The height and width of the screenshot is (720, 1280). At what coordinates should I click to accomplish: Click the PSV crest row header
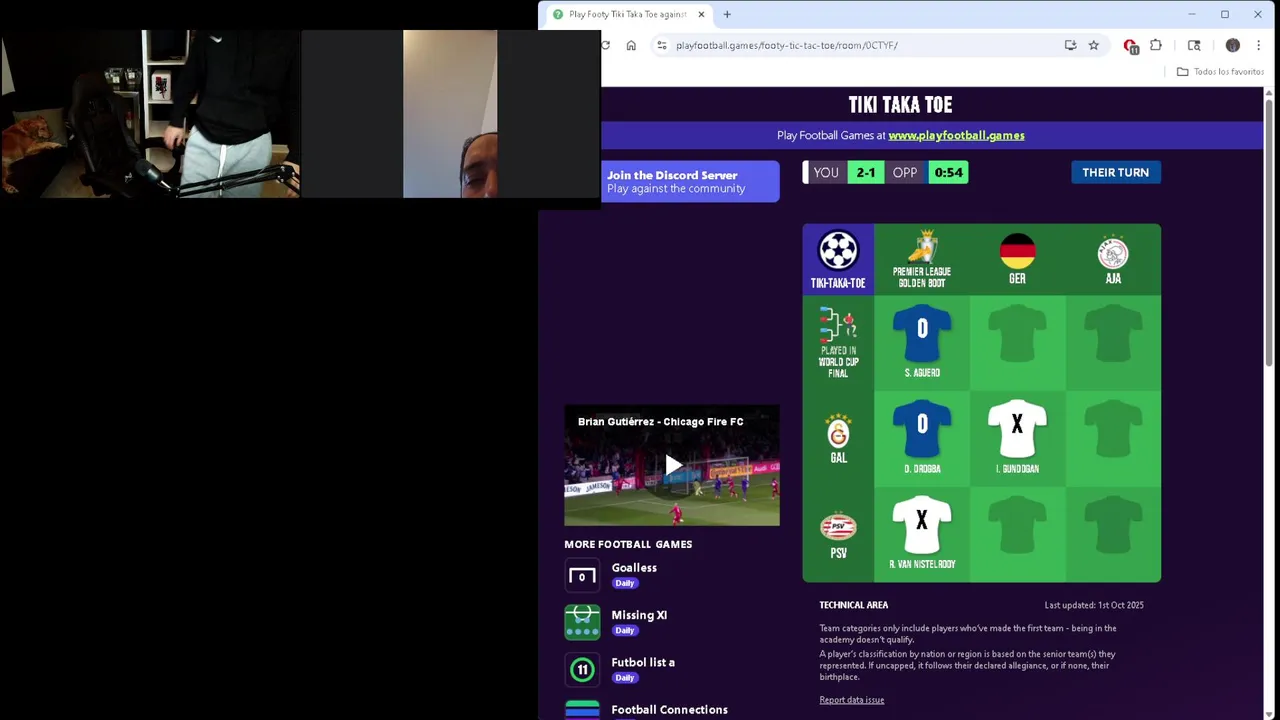click(x=838, y=528)
